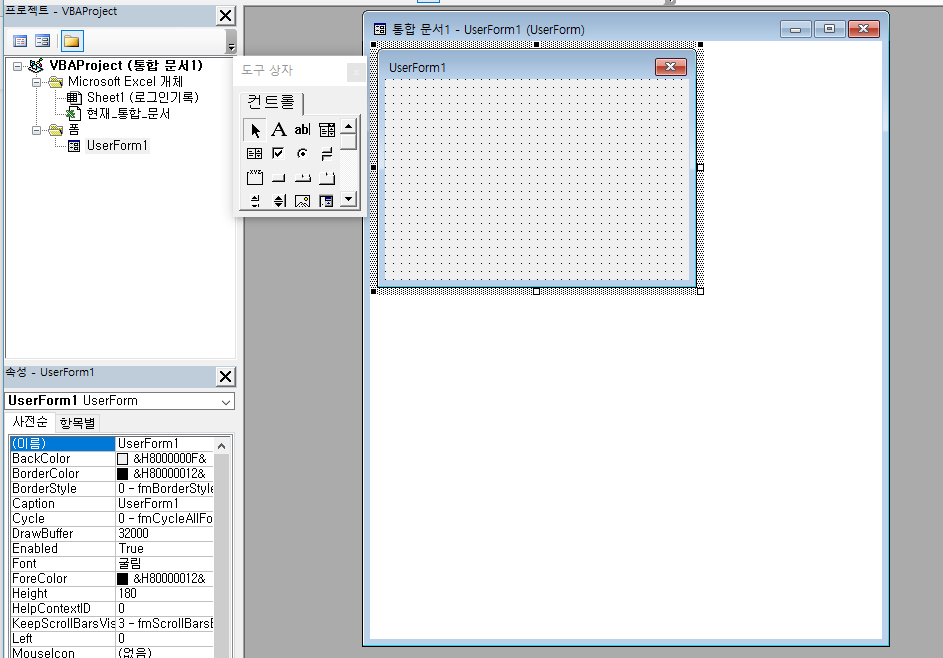Viewport: 943px width, 658px height.
Task: Select UserForm1 in project tree
Action: coord(117,146)
